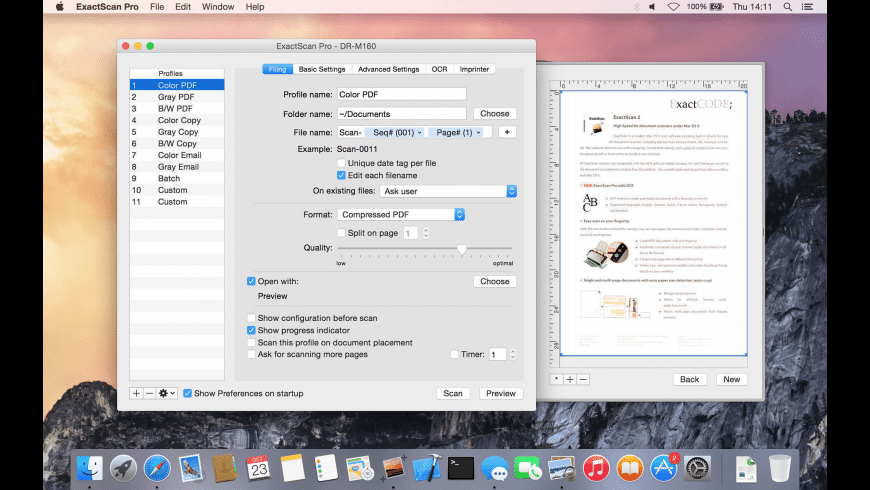Open the File menu
The image size is (870, 490).
pyautogui.click(x=157, y=7)
